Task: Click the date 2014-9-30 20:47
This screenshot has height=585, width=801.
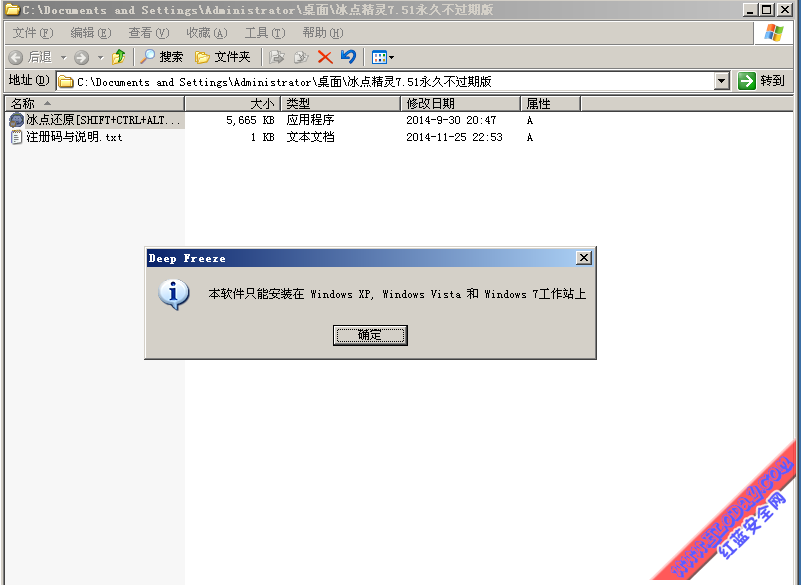Action: (451, 121)
